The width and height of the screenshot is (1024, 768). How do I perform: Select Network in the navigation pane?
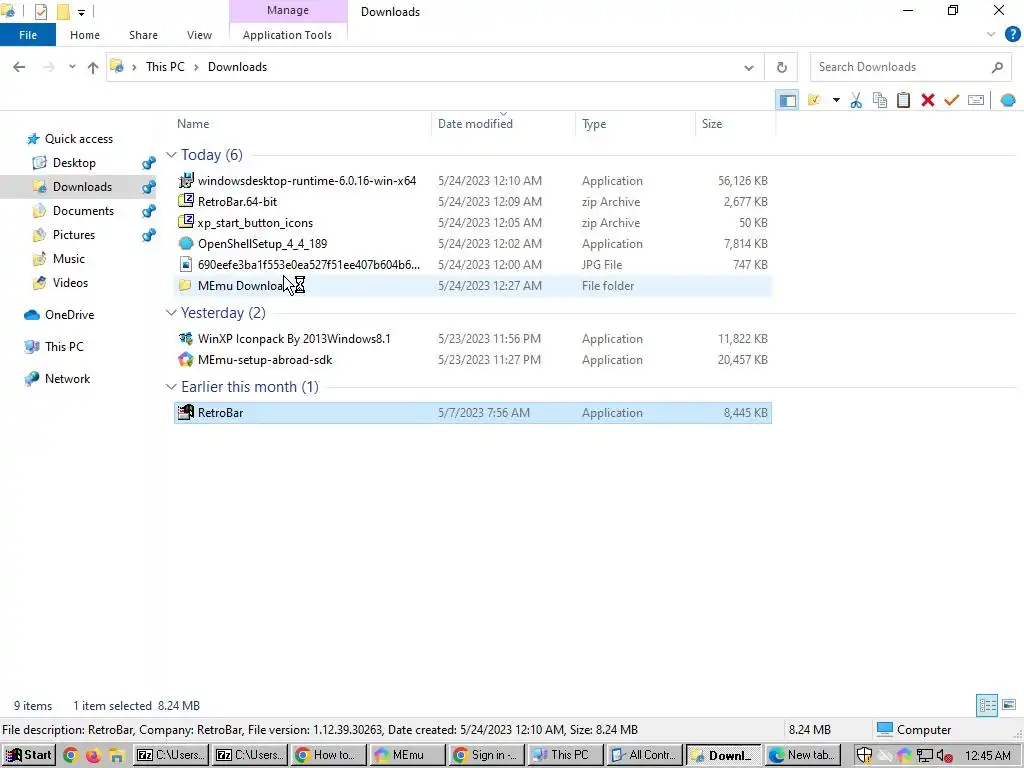(x=67, y=379)
